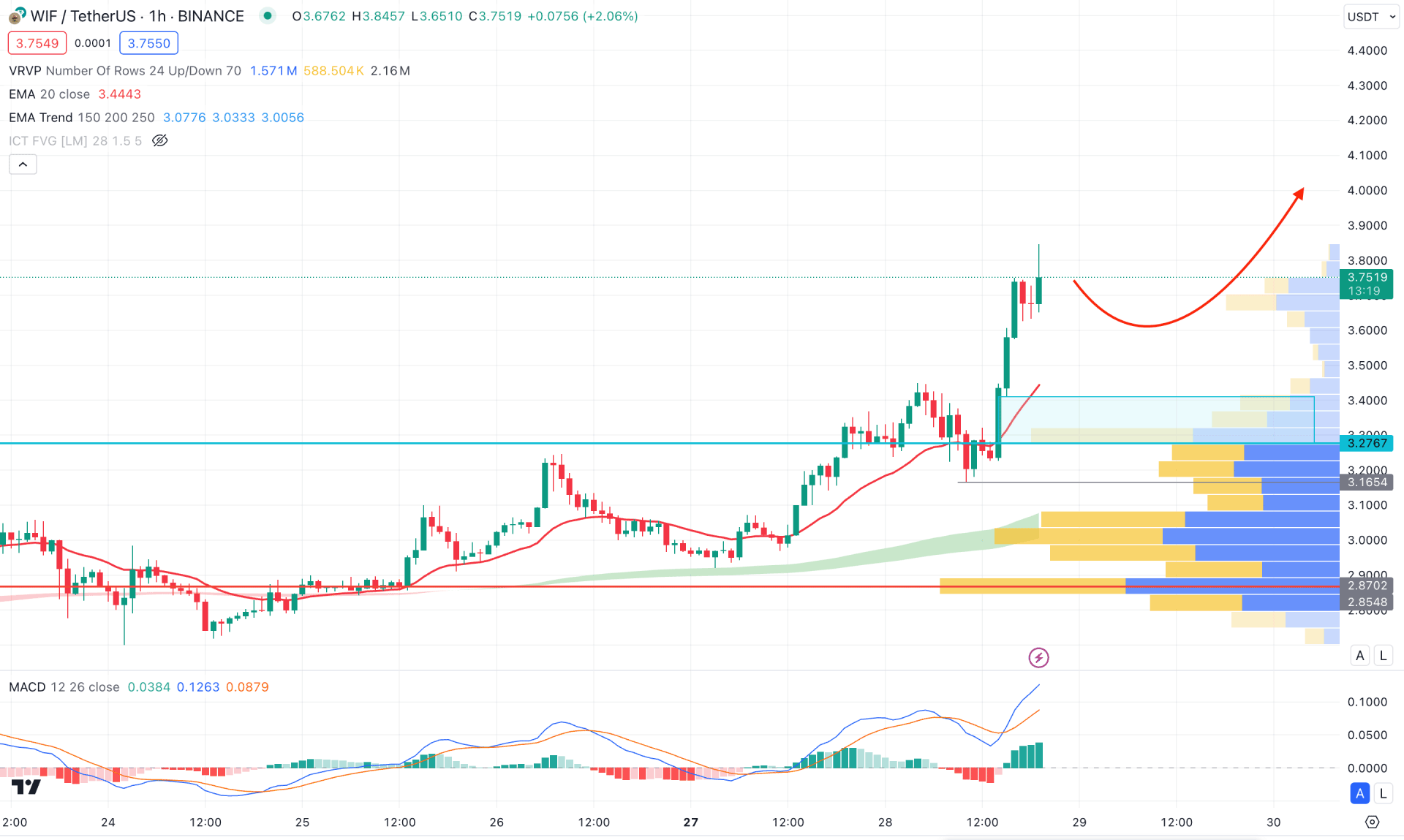The image size is (1404, 840).
Task: Toggle auto scale A on MACD pane
Action: coord(1360,793)
